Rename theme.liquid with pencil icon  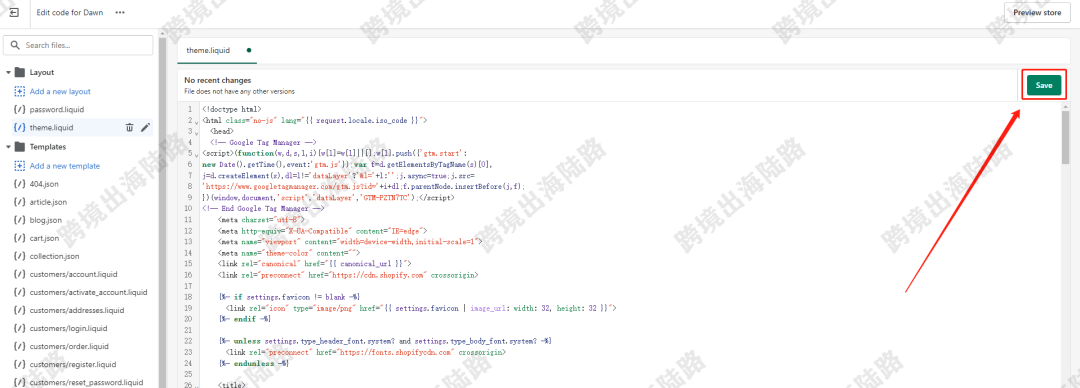click(145, 127)
